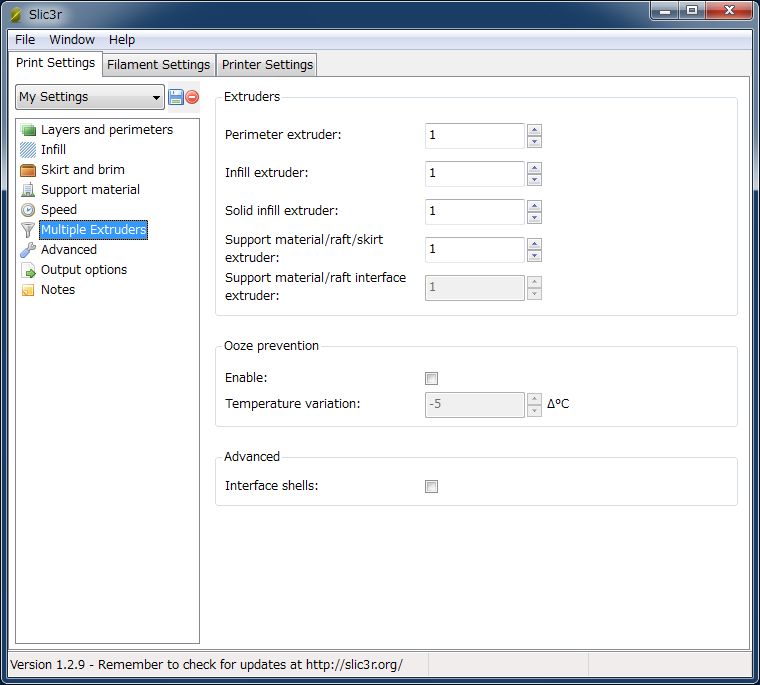
Task: Open the Window menu
Action: coord(72,40)
